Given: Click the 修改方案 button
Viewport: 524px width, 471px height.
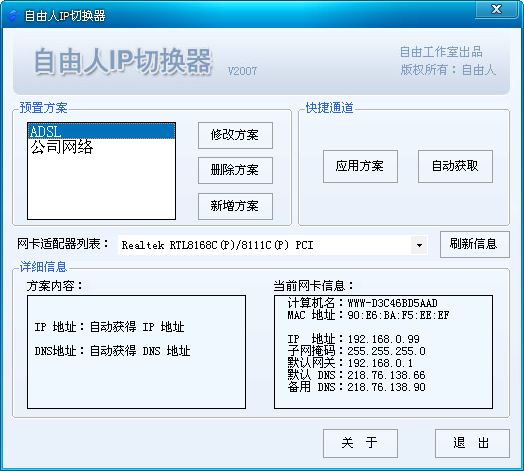Looking at the screenshot, I should click(x=235, y=135).
